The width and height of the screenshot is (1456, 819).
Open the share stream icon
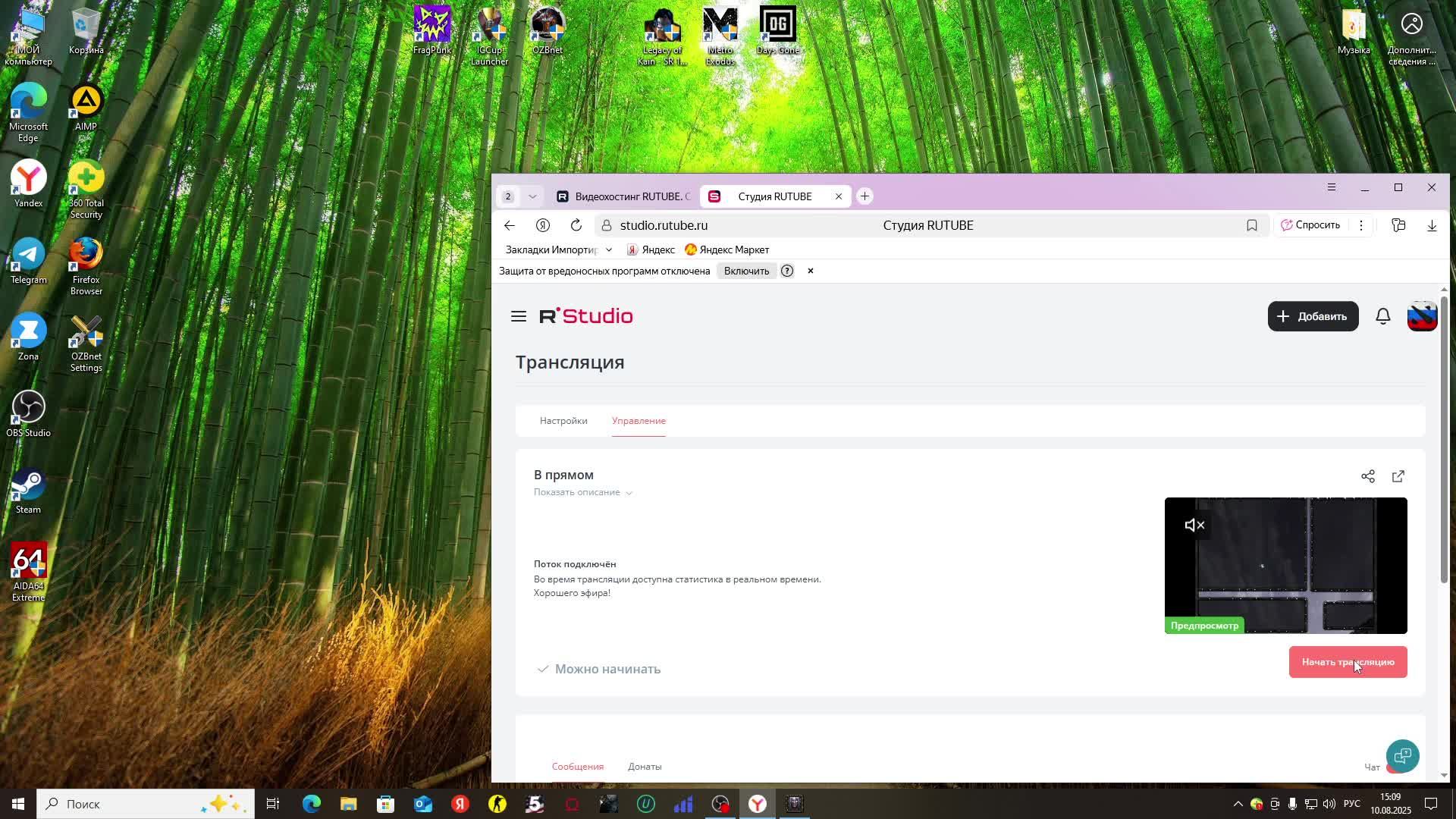[1367, 476]
